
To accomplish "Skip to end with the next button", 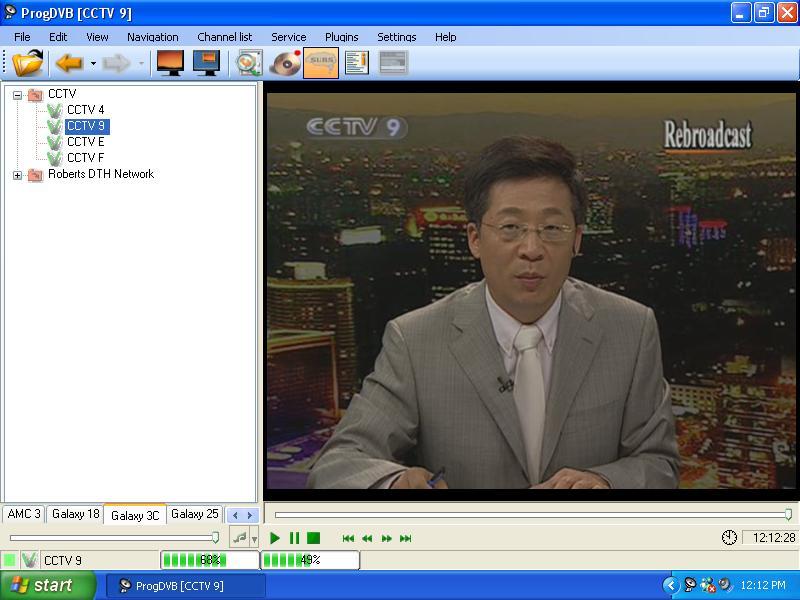I will tap(406, 538).
